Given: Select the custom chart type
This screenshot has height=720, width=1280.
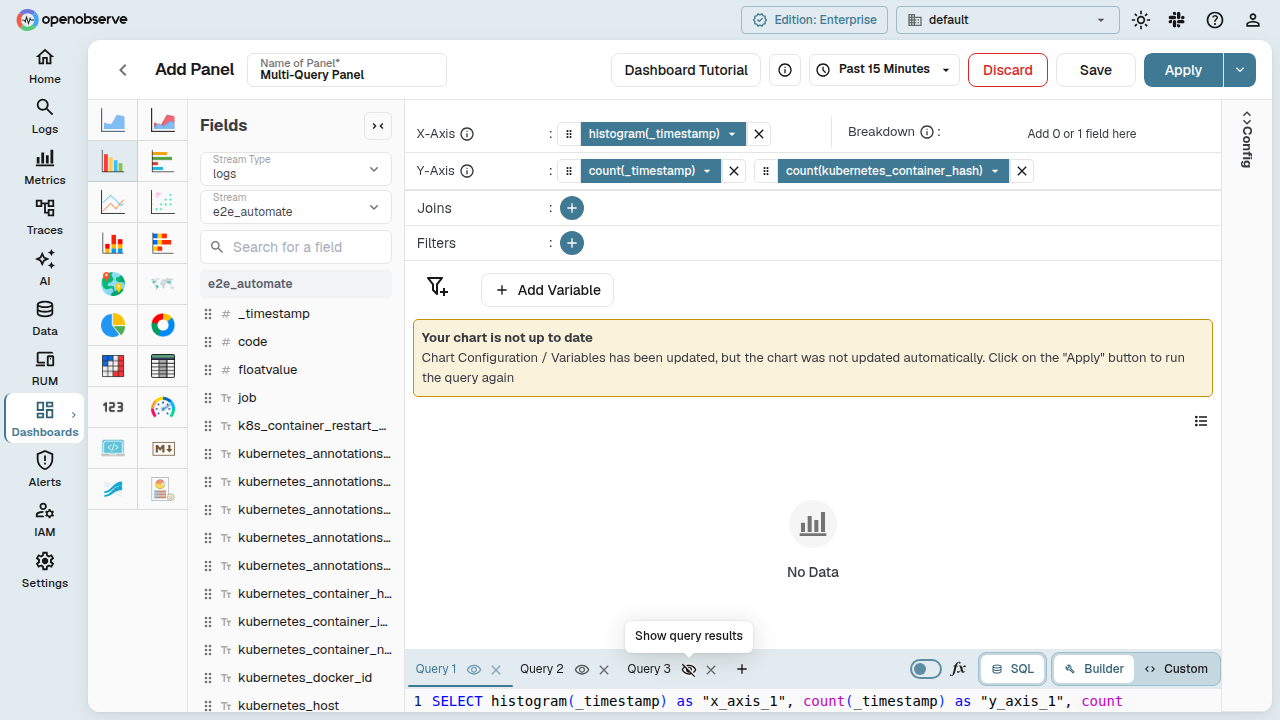Looking at the screenshot, I should point(162,489).
